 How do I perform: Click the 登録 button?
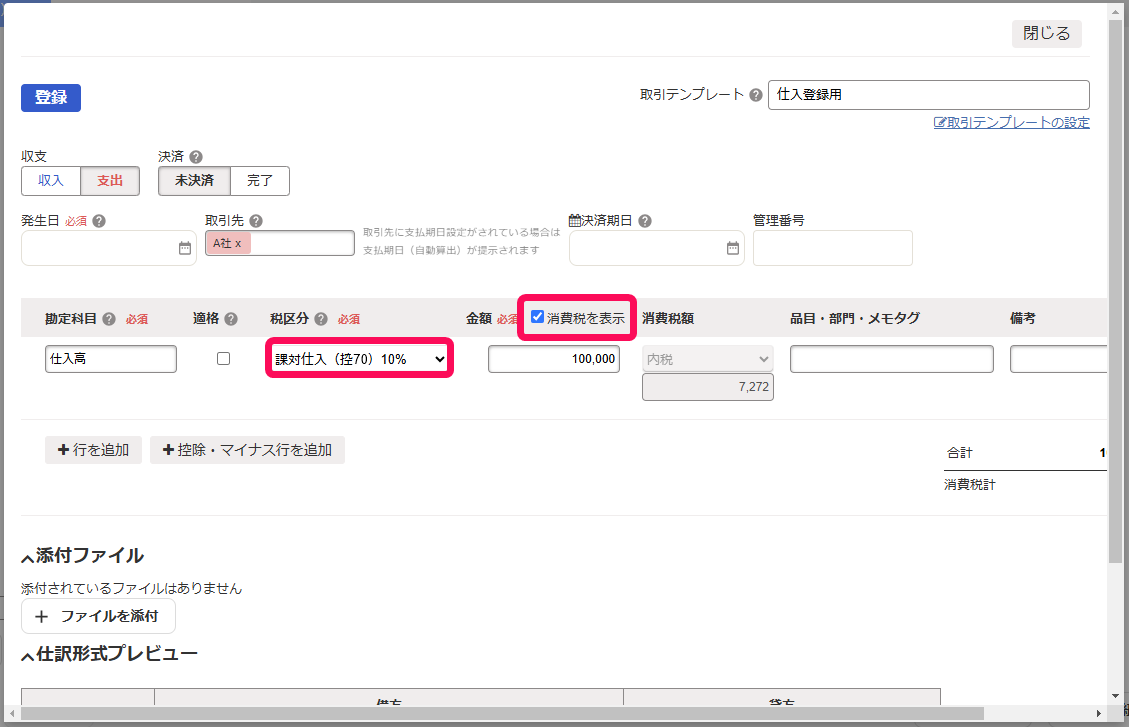coord(51,98)
